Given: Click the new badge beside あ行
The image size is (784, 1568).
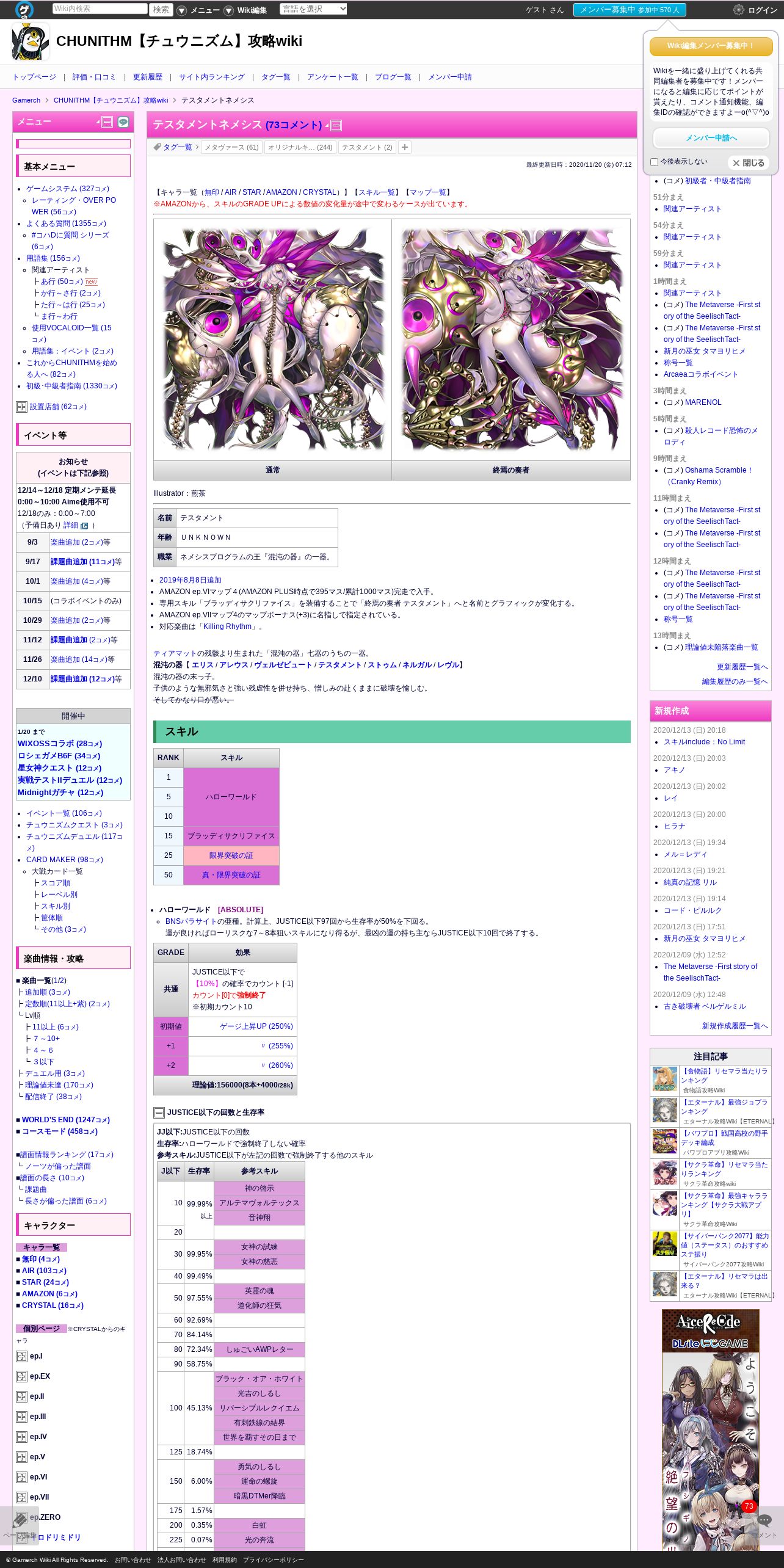Looking at the screenshot, I should pyautogui.click(x=91, y=282).
